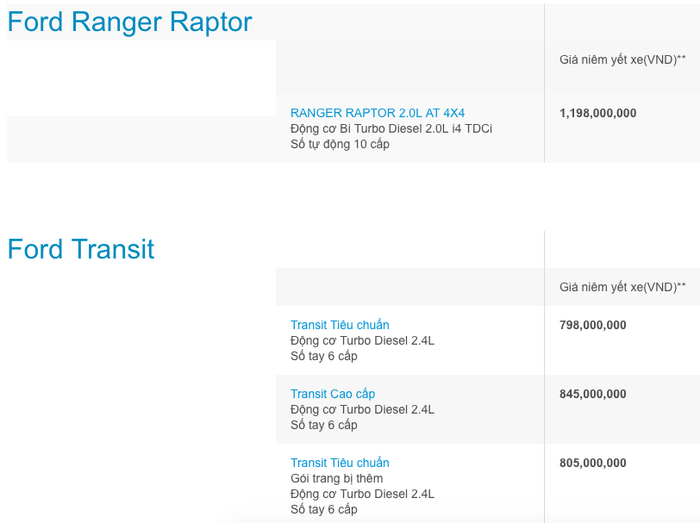
Task: Open Transit Tiêu chuẩn link above Transit Cao cấp
Action: [339, 325]
